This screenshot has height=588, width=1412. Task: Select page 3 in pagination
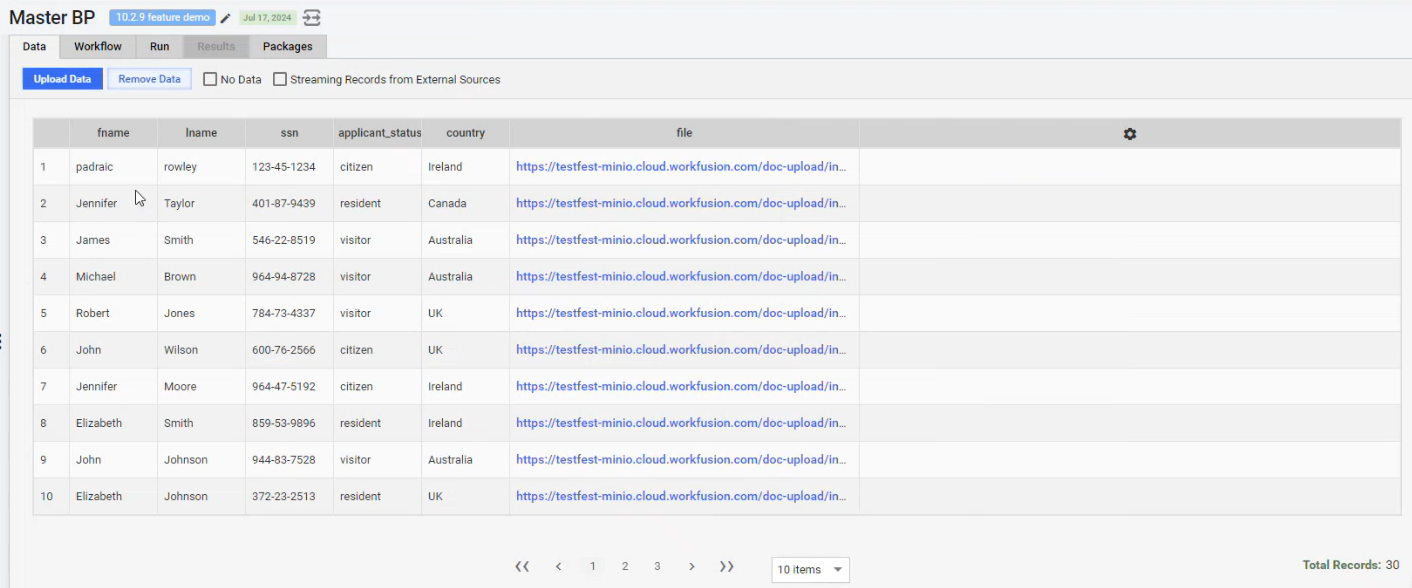(x=657, y=567)
